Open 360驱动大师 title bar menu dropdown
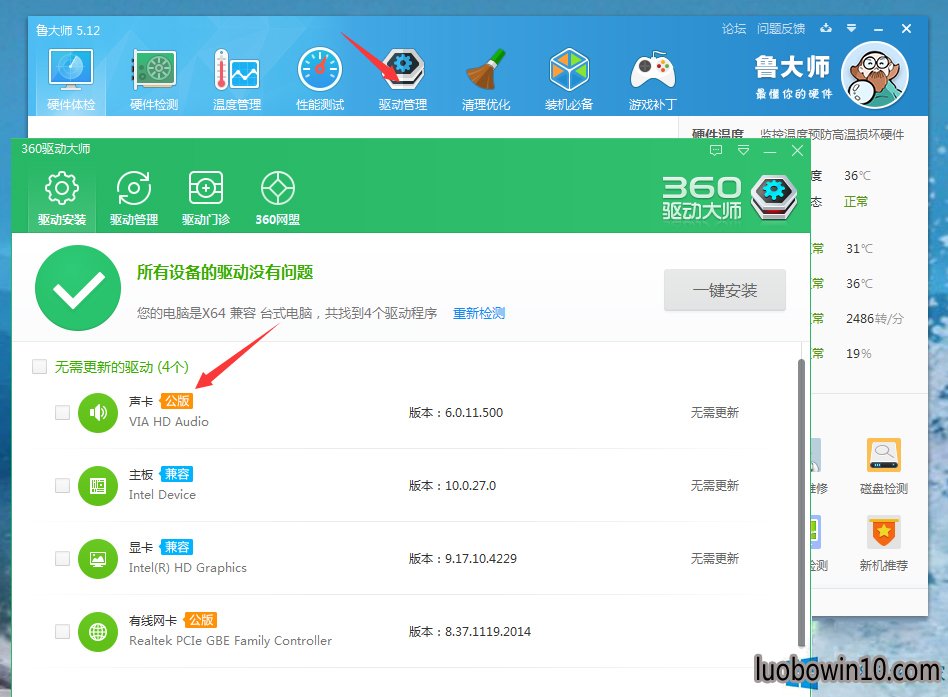 [x=744, y=150]
